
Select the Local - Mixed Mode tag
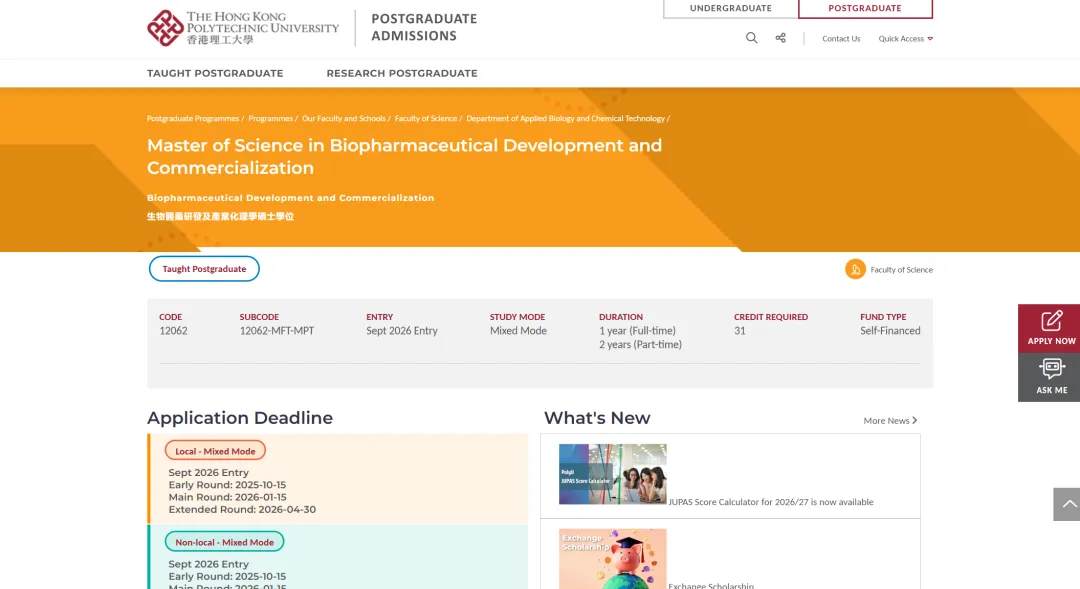point(215,451)
